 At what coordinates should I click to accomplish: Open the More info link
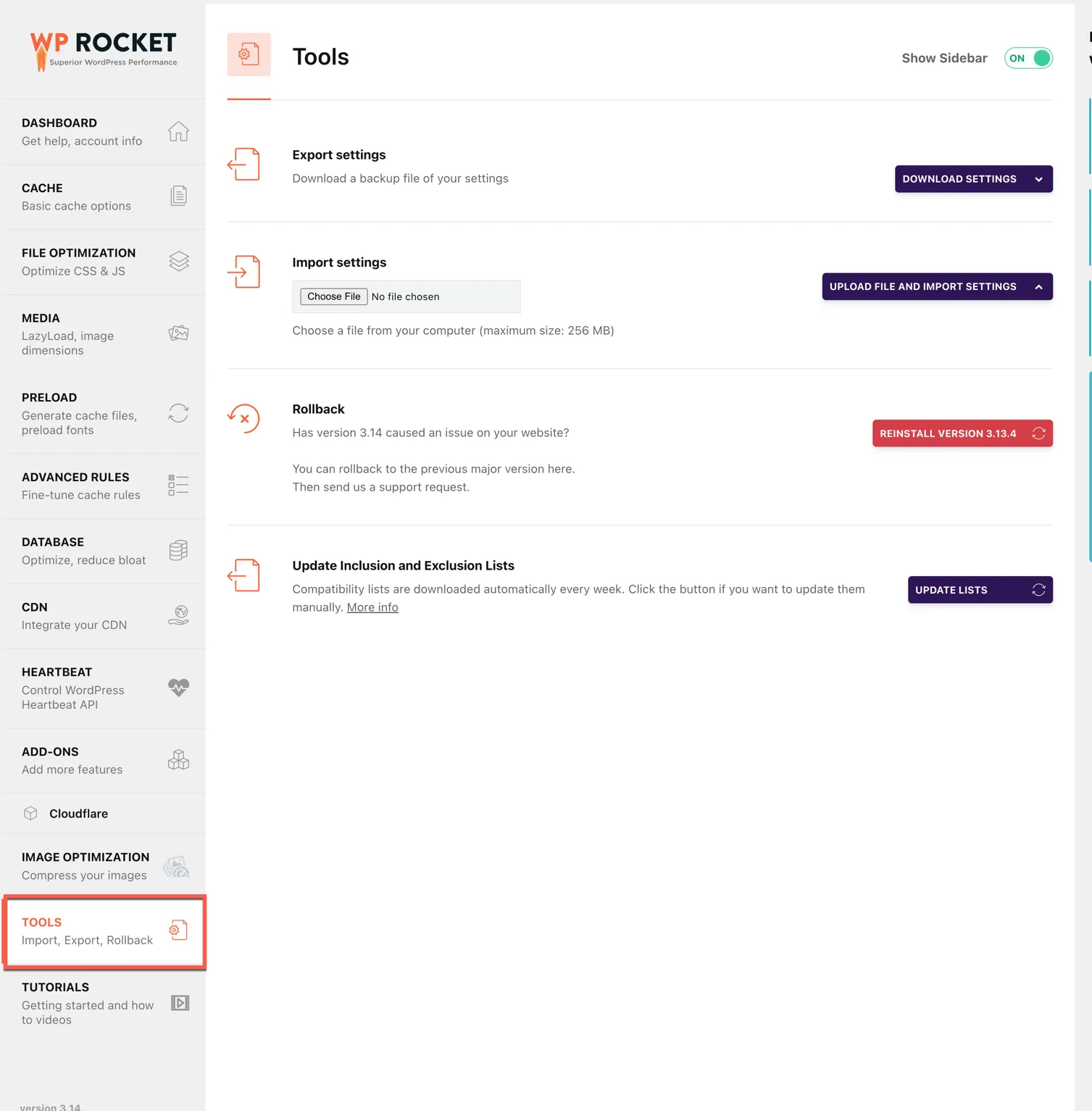coord(372,607)
